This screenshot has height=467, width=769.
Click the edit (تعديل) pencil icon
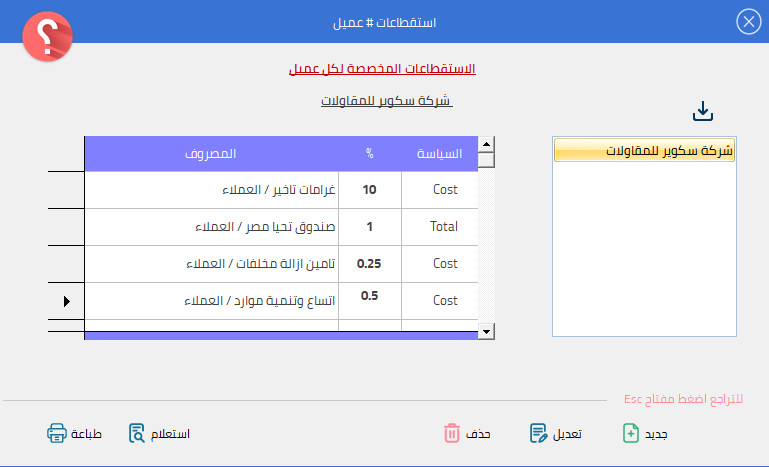point(539,433)
